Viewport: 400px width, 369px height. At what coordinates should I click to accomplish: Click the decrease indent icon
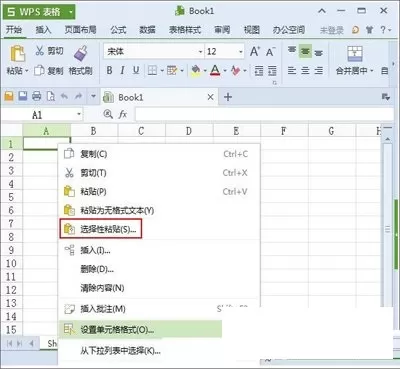(x=259, y=70)
